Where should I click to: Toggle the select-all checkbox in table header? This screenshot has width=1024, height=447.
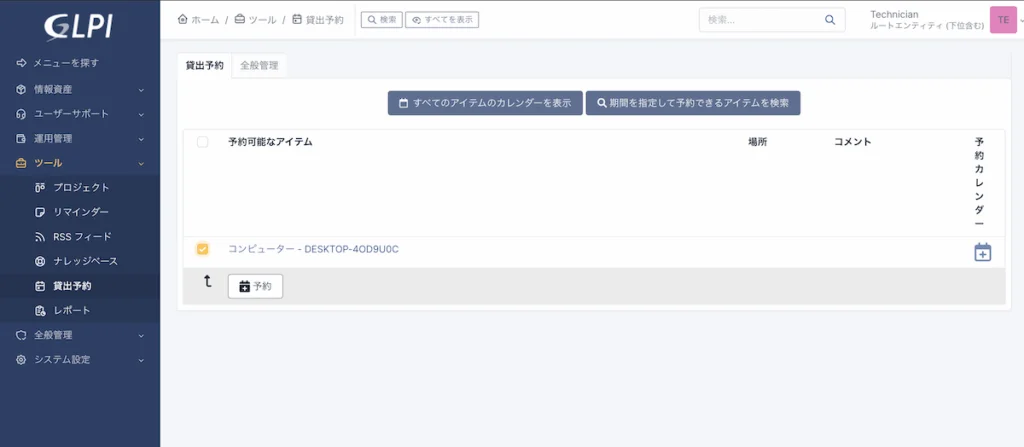pyautogui.click(x=202, y=142)
